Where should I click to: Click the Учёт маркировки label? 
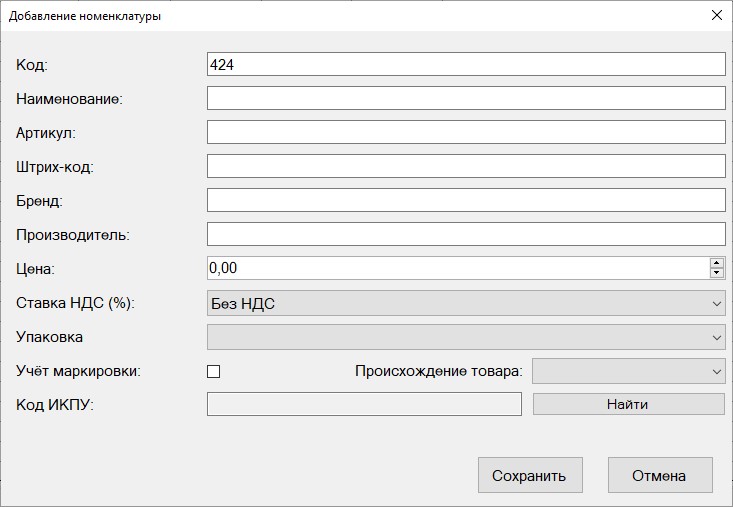(78, 371)
